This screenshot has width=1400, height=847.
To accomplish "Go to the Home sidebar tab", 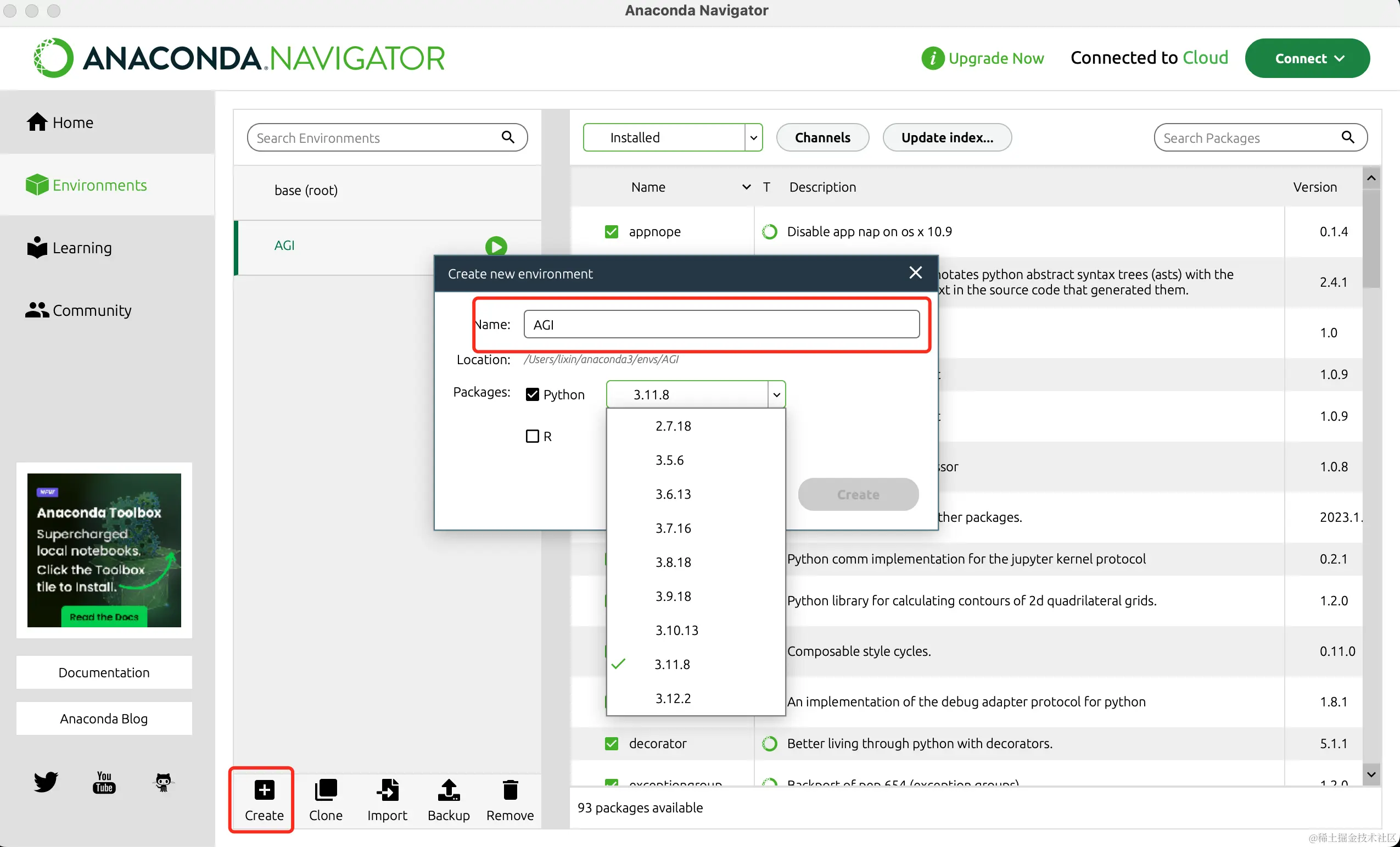I will 72,122.
